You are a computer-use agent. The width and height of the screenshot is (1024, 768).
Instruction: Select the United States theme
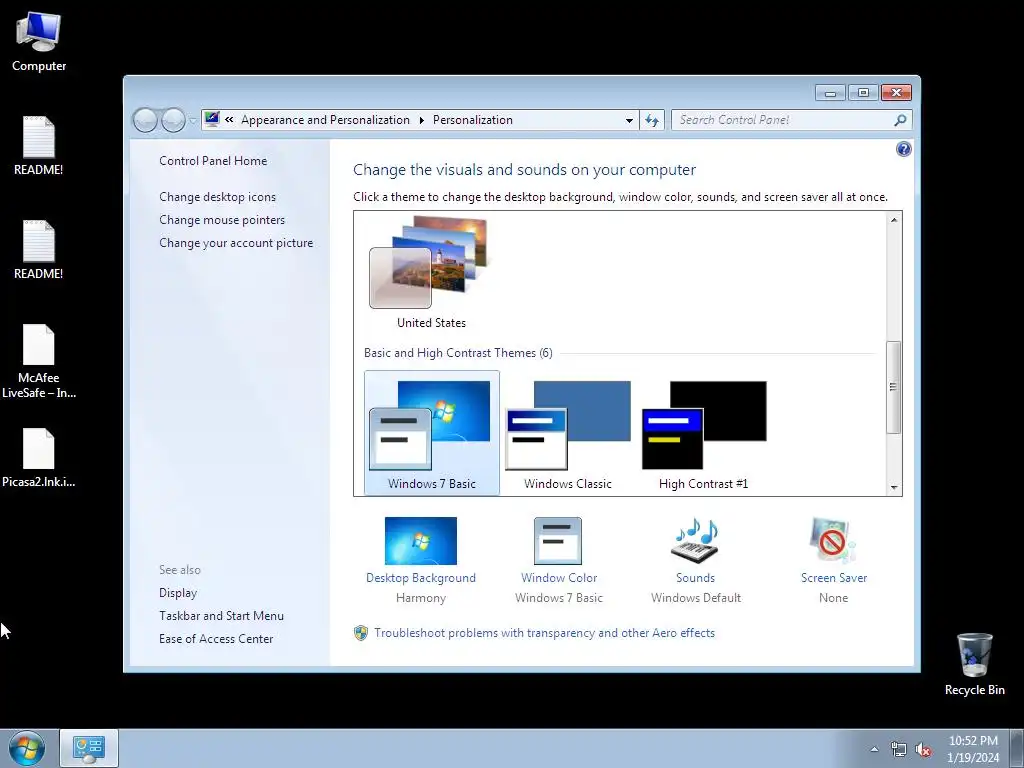(x=432, y=273)
